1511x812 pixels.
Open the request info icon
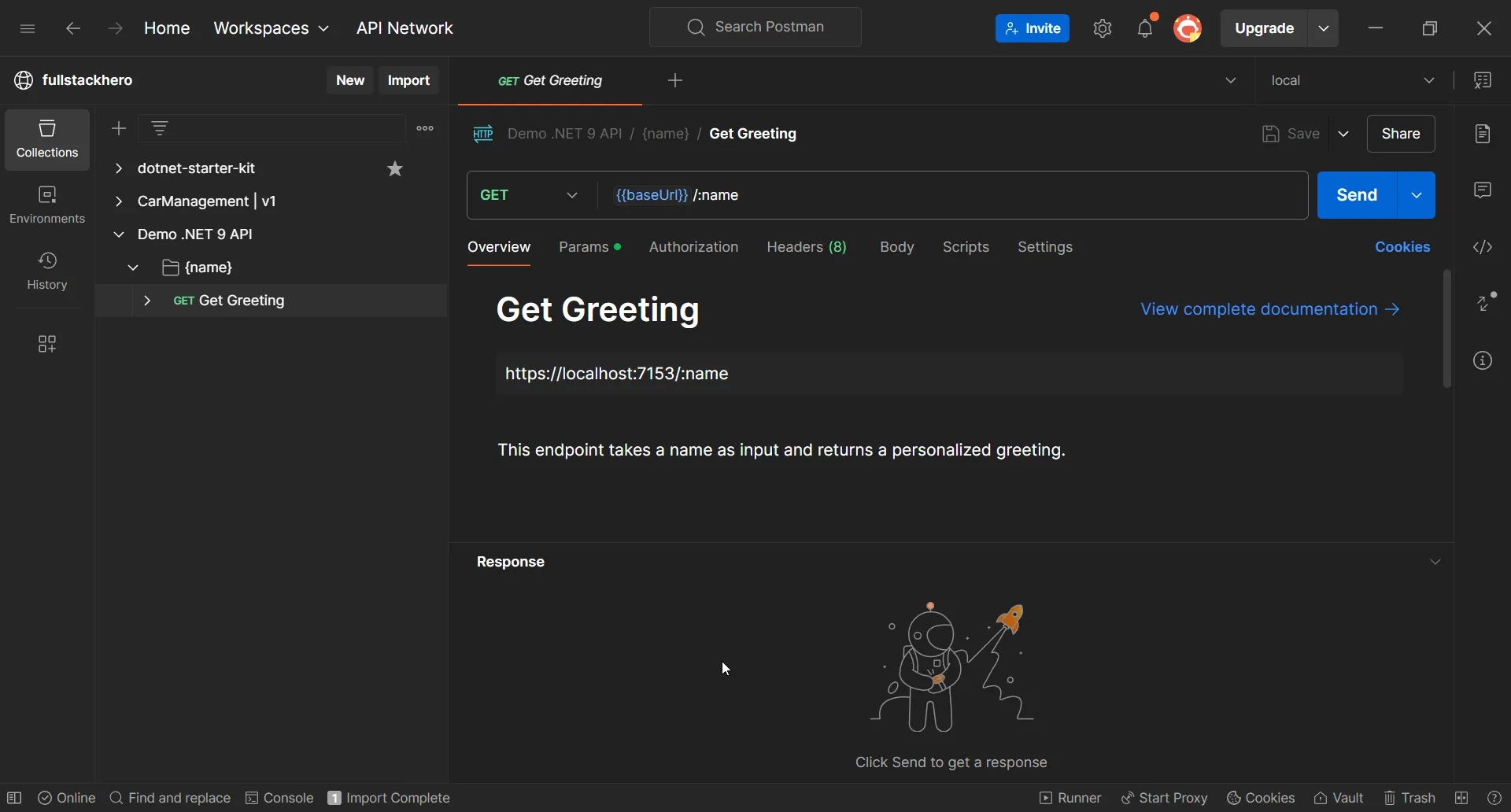click(x=1483, y=361)
